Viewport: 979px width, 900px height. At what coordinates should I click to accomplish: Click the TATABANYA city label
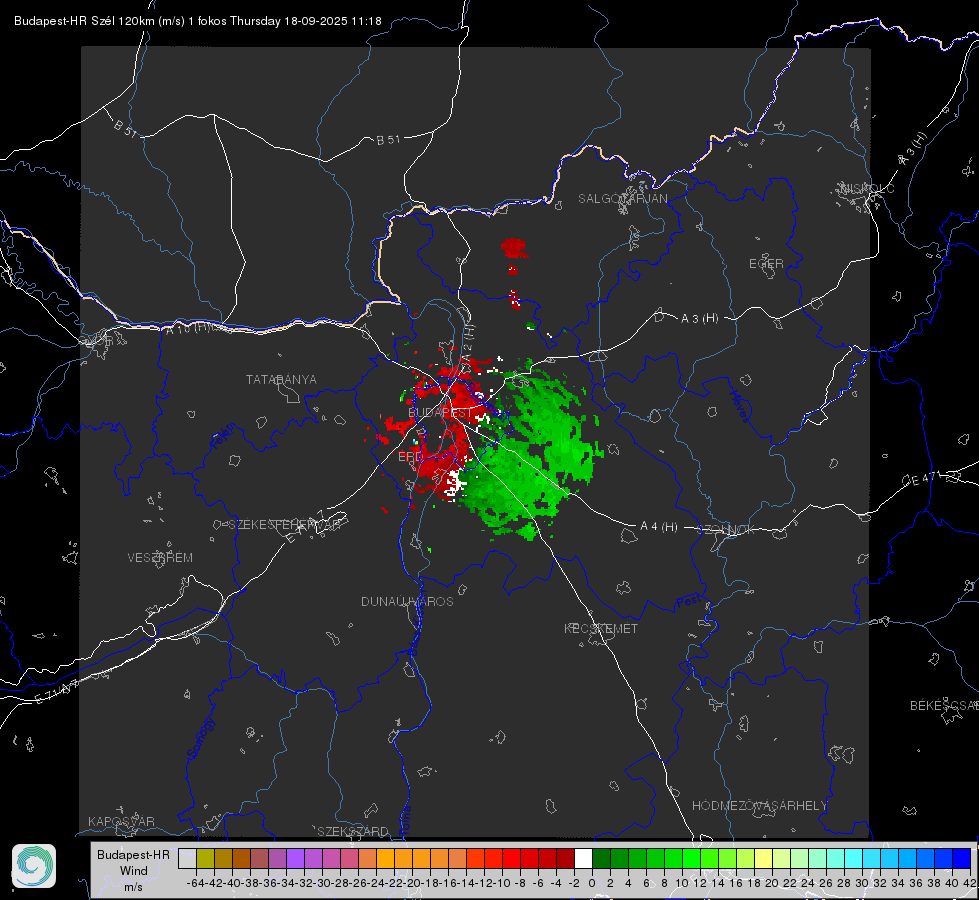coord(281,379)
